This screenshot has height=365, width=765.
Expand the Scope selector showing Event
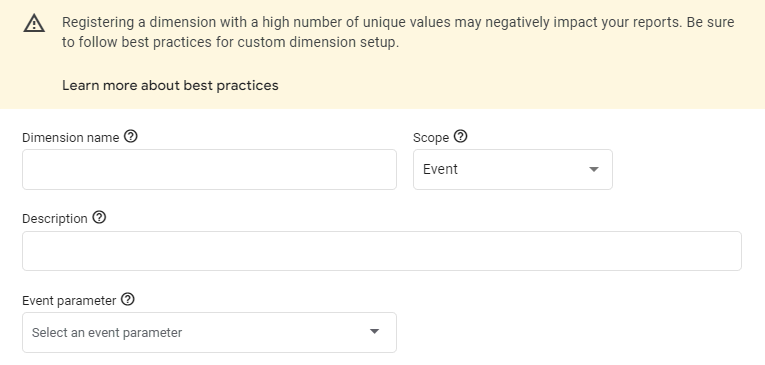click(x=513, y=169)
